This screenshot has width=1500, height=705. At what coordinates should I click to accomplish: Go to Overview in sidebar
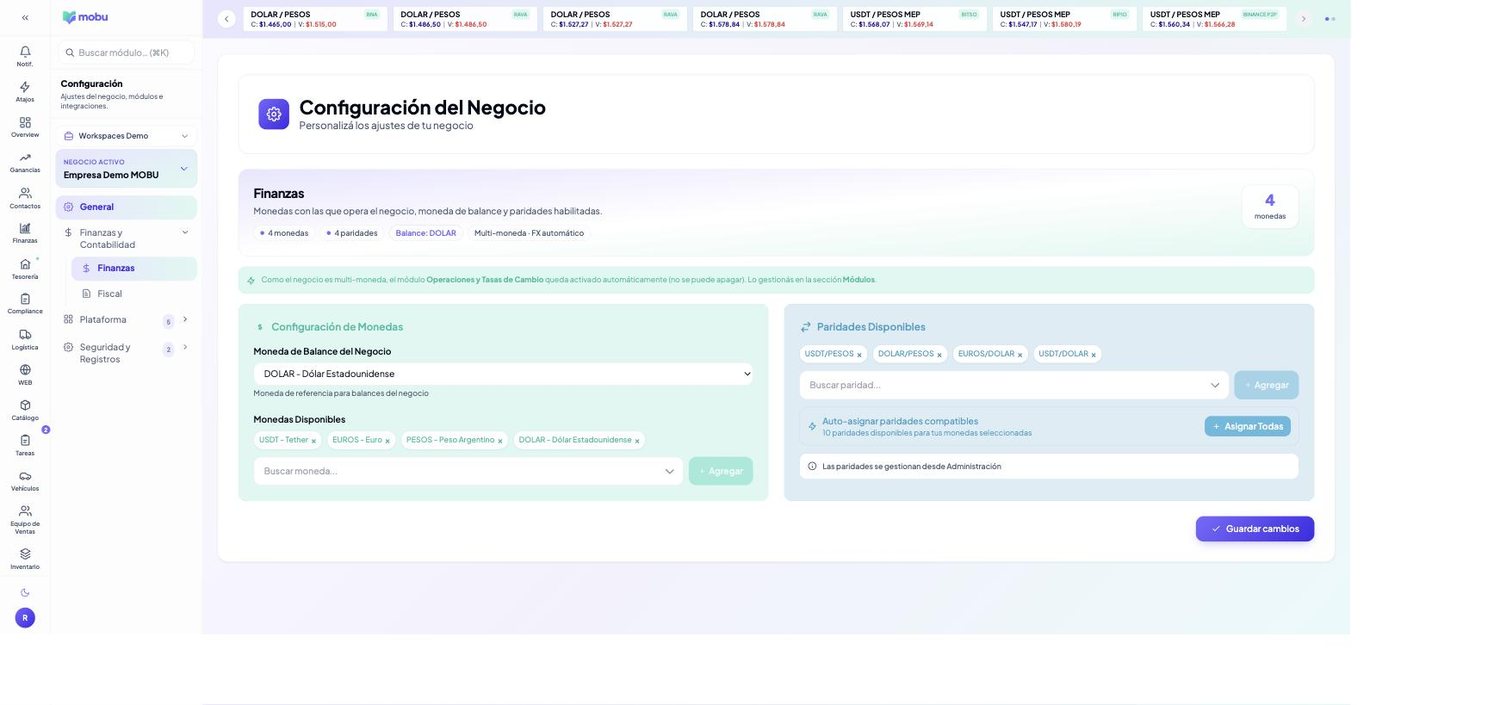(x=25, y=127)
